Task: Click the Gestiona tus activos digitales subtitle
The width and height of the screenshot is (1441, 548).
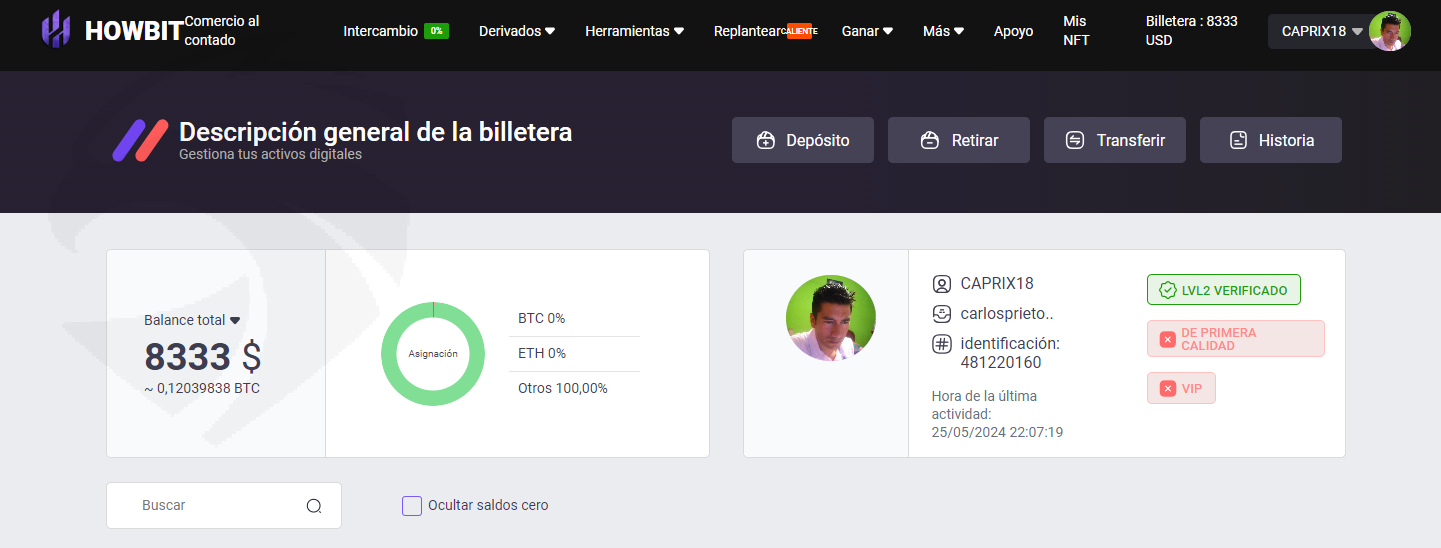Action: pos(270,155)
